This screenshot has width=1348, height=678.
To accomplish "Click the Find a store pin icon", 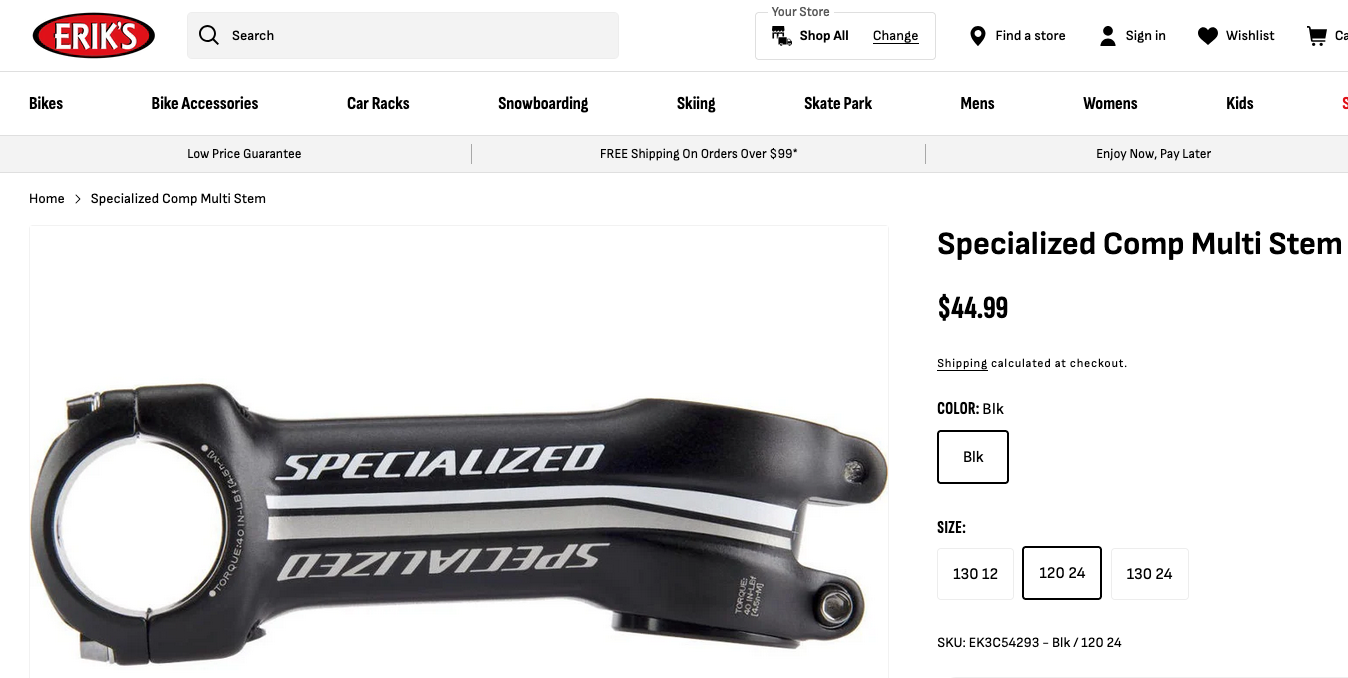I will pyautogui.click(x=978, y=36).
